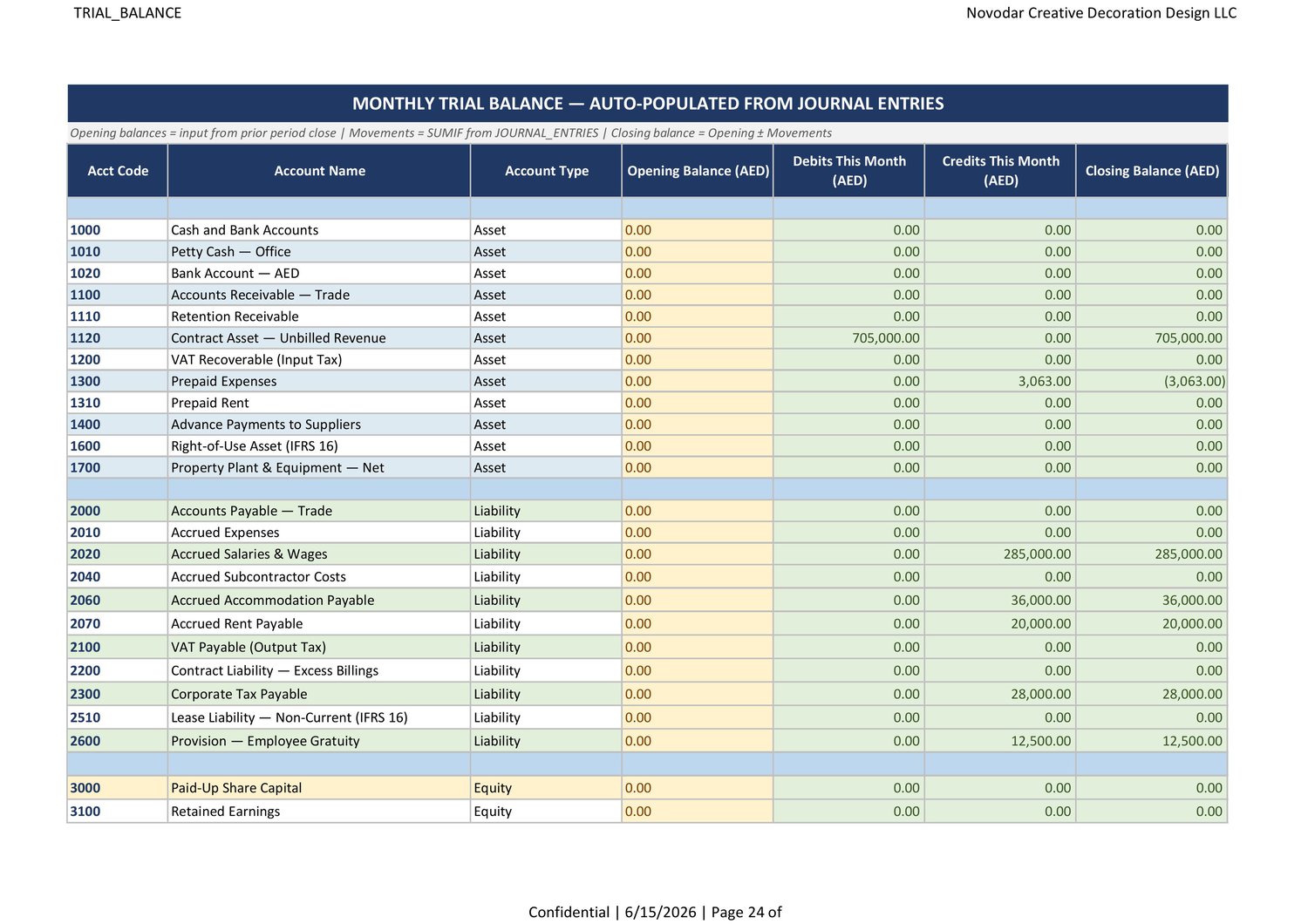This screenshot has height=924, width=1308.
Task: Click the 'Opening Balance (AED)' column header
Action: [698, 171]
